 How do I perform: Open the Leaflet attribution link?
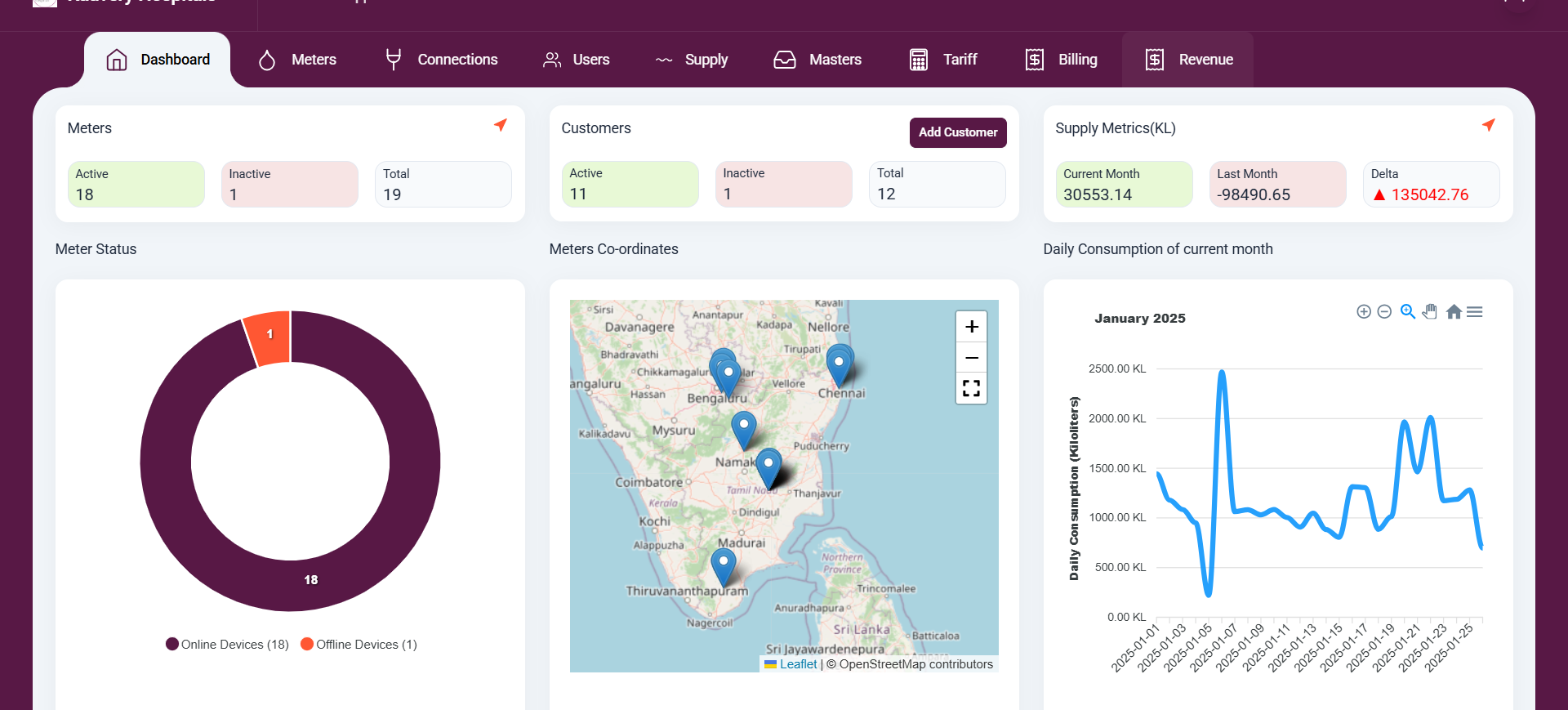tap(798, 664)
